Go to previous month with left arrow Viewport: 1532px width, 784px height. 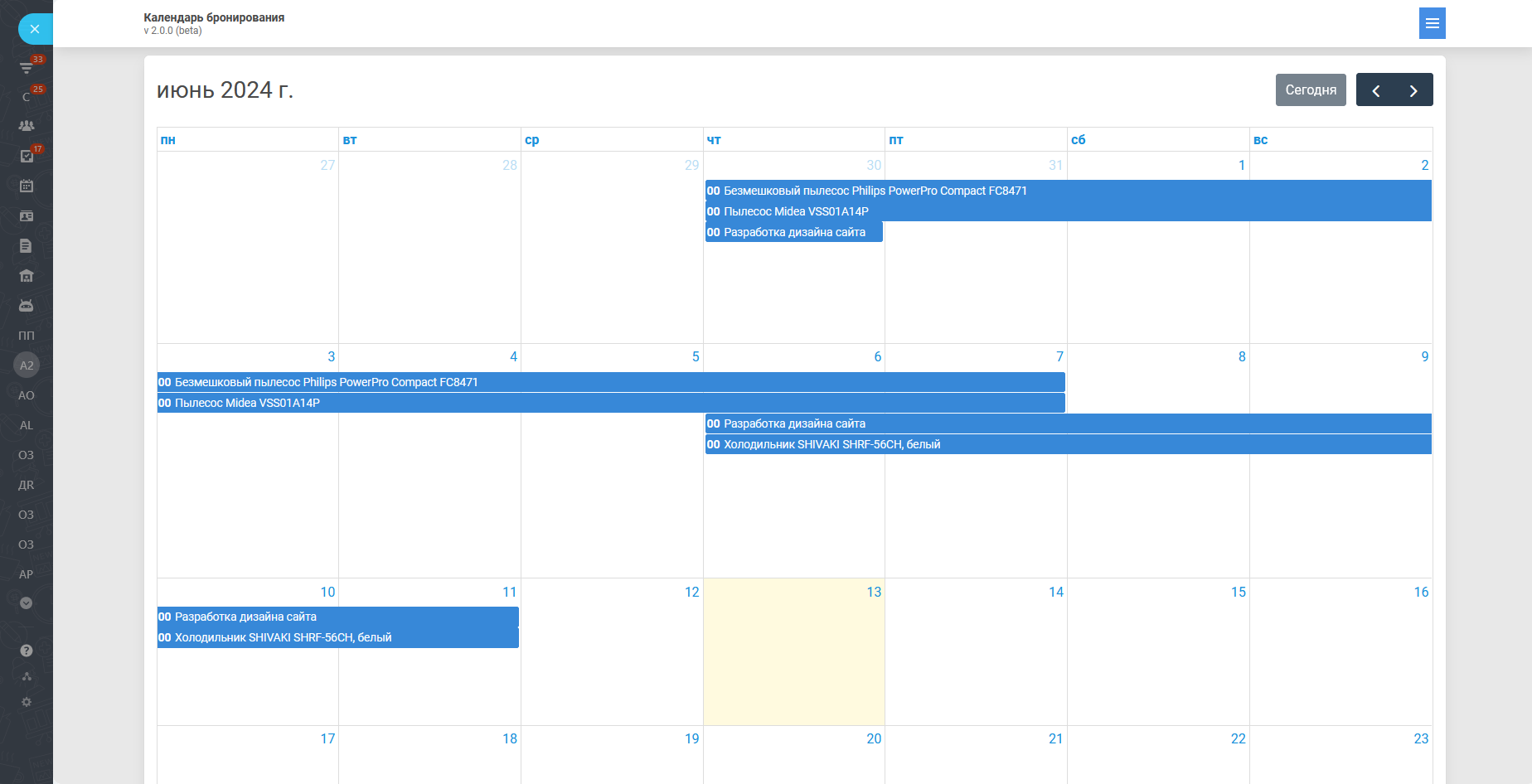tap(1376, 90)
